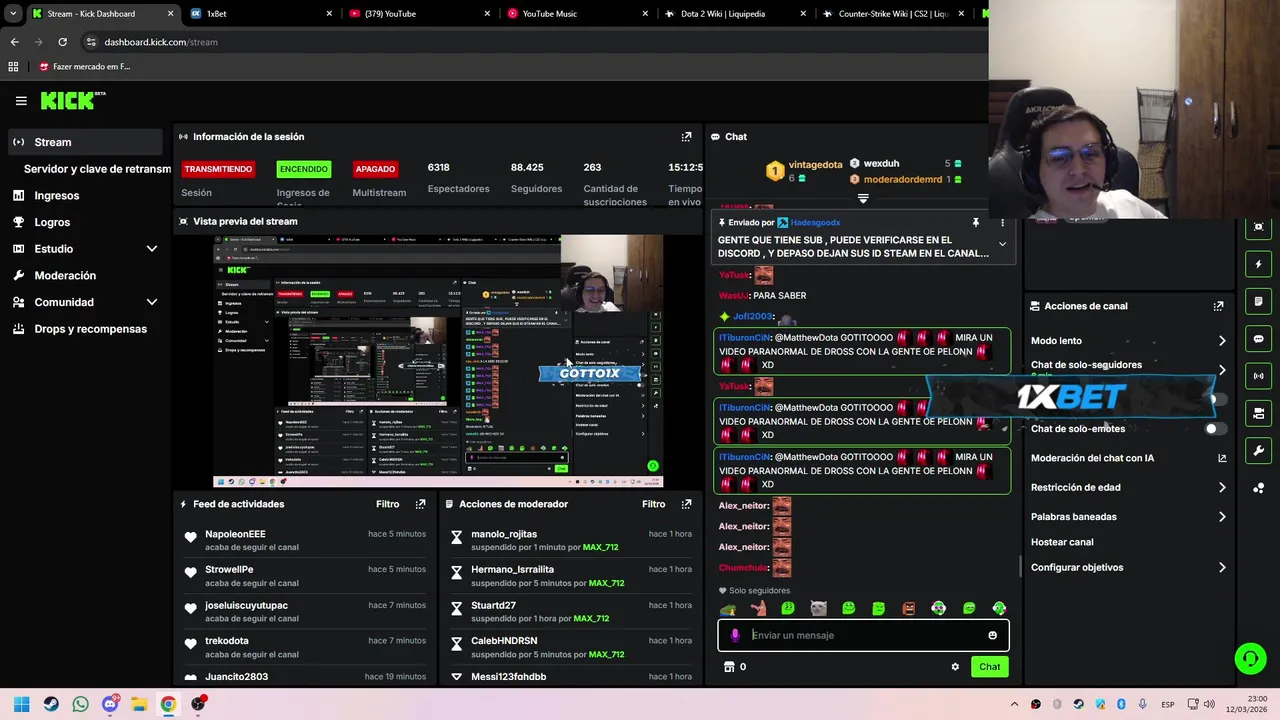Viewport: 1280px width, 720px height.
Task: Open Filtro in Feed de actividades
Action: coord(388,504)
